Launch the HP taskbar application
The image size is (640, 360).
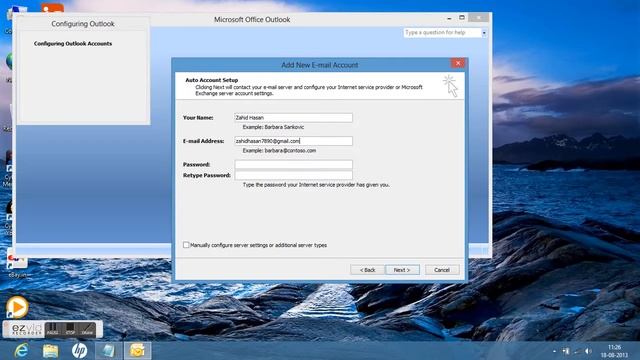(80, 351)
